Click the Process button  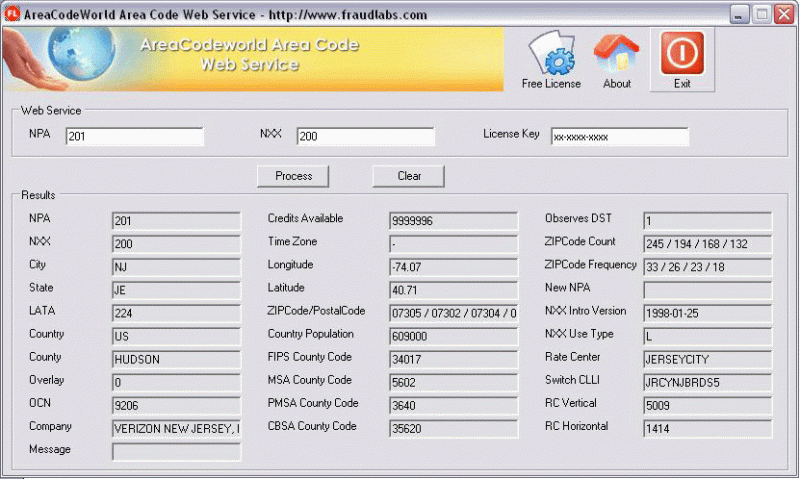pyautogui.click(x=294, y=176)
